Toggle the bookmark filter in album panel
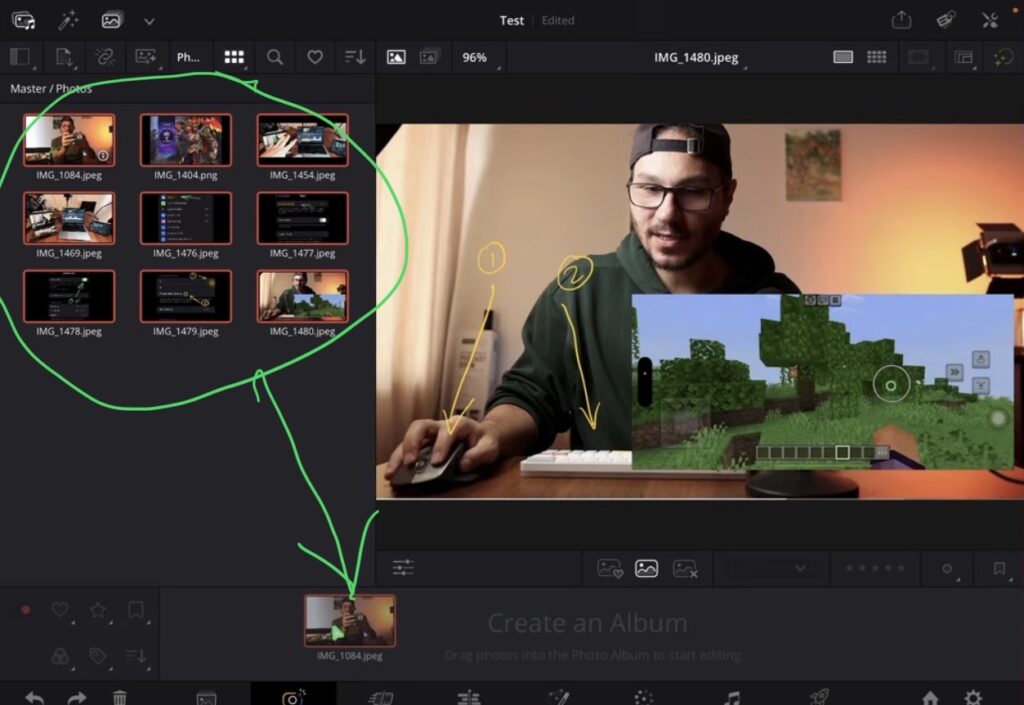This screenshot has height=705, width=1024. click(x=136, y=610)
